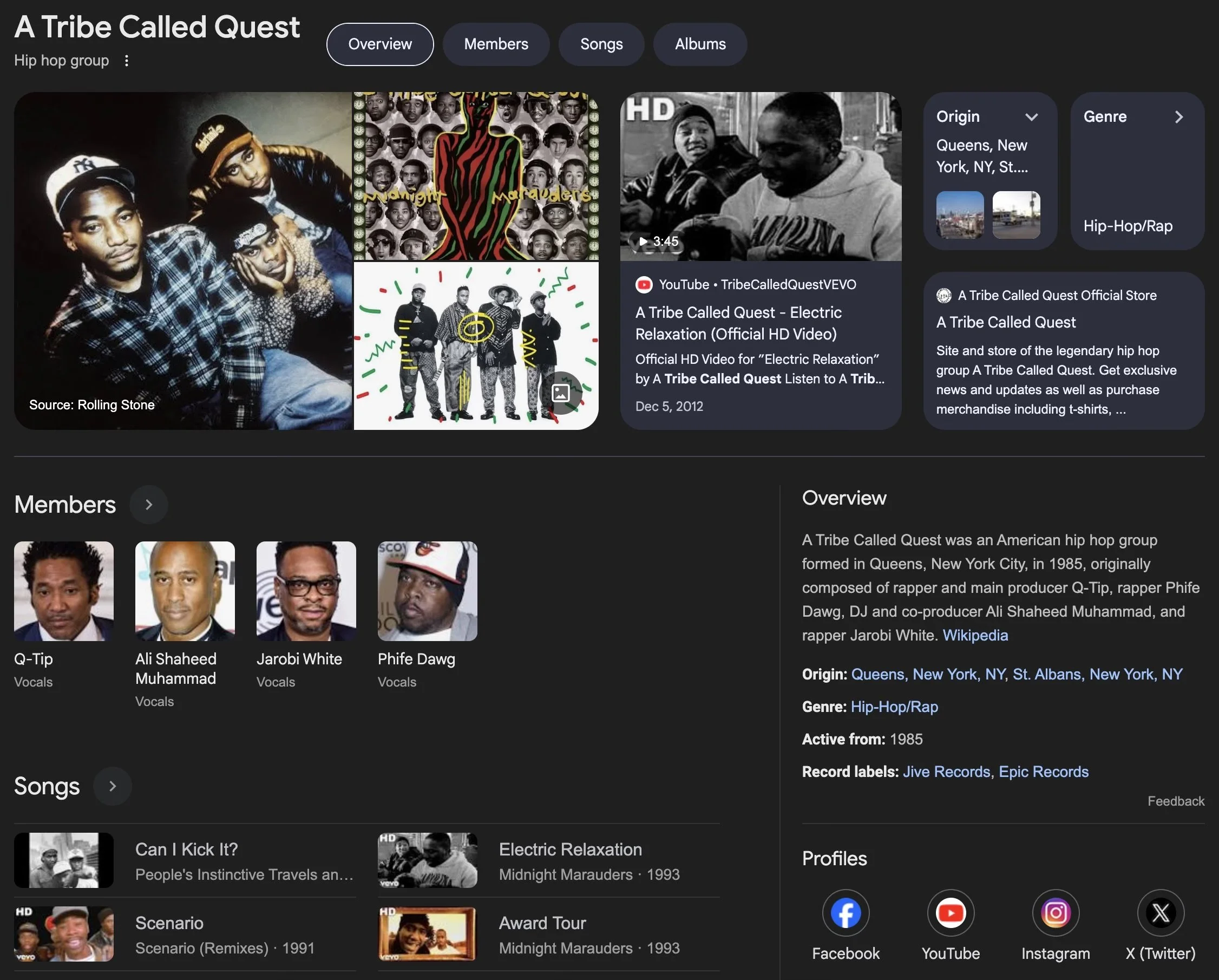1219x980 pixels.
Task: Select Phife Dawg member photo
Action: [x=428, y=591]
